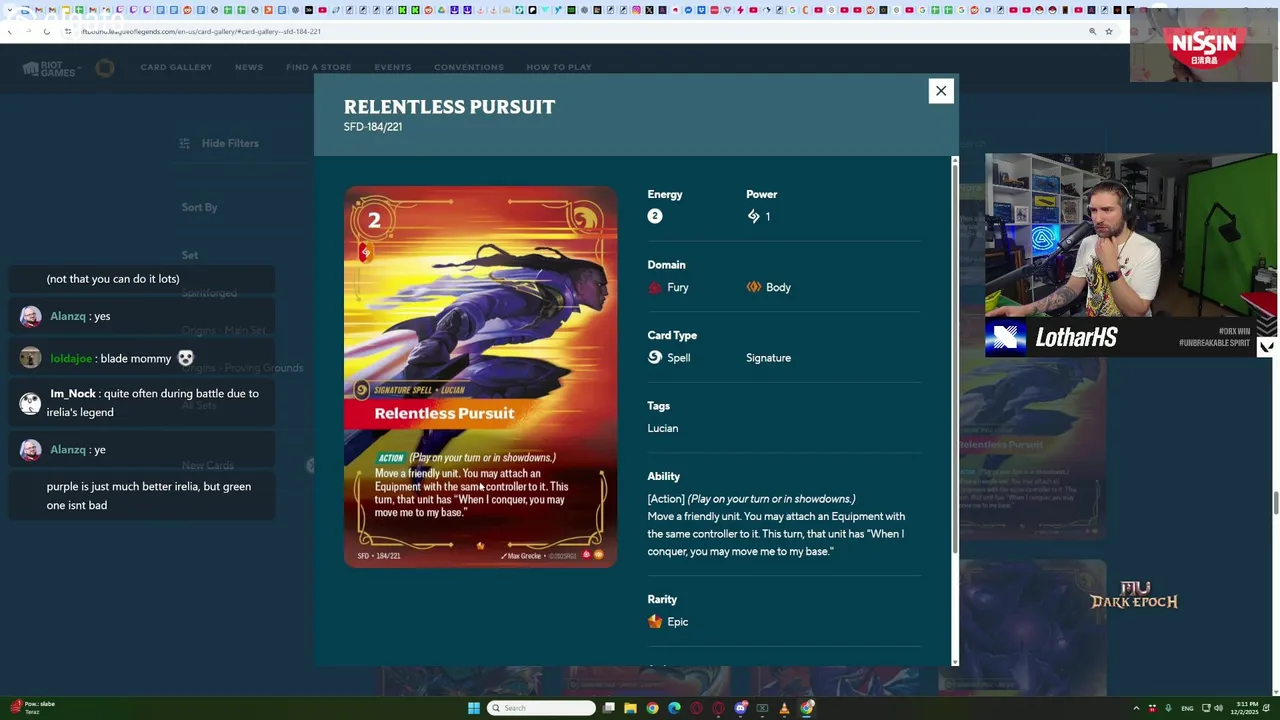Screen dimensions: 1280x720
Task: Choose the Spiritforged set option
Action: tap(209, 293)
